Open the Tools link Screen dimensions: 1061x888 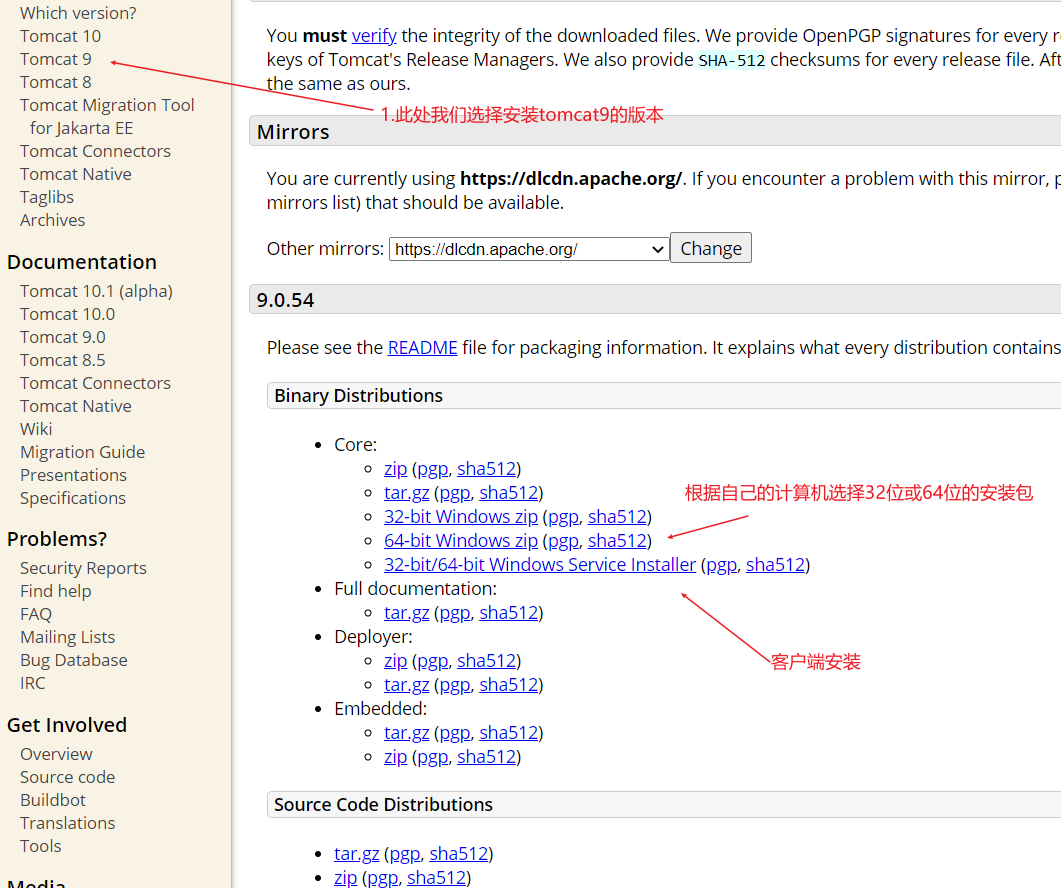click(x=41, y=846)
